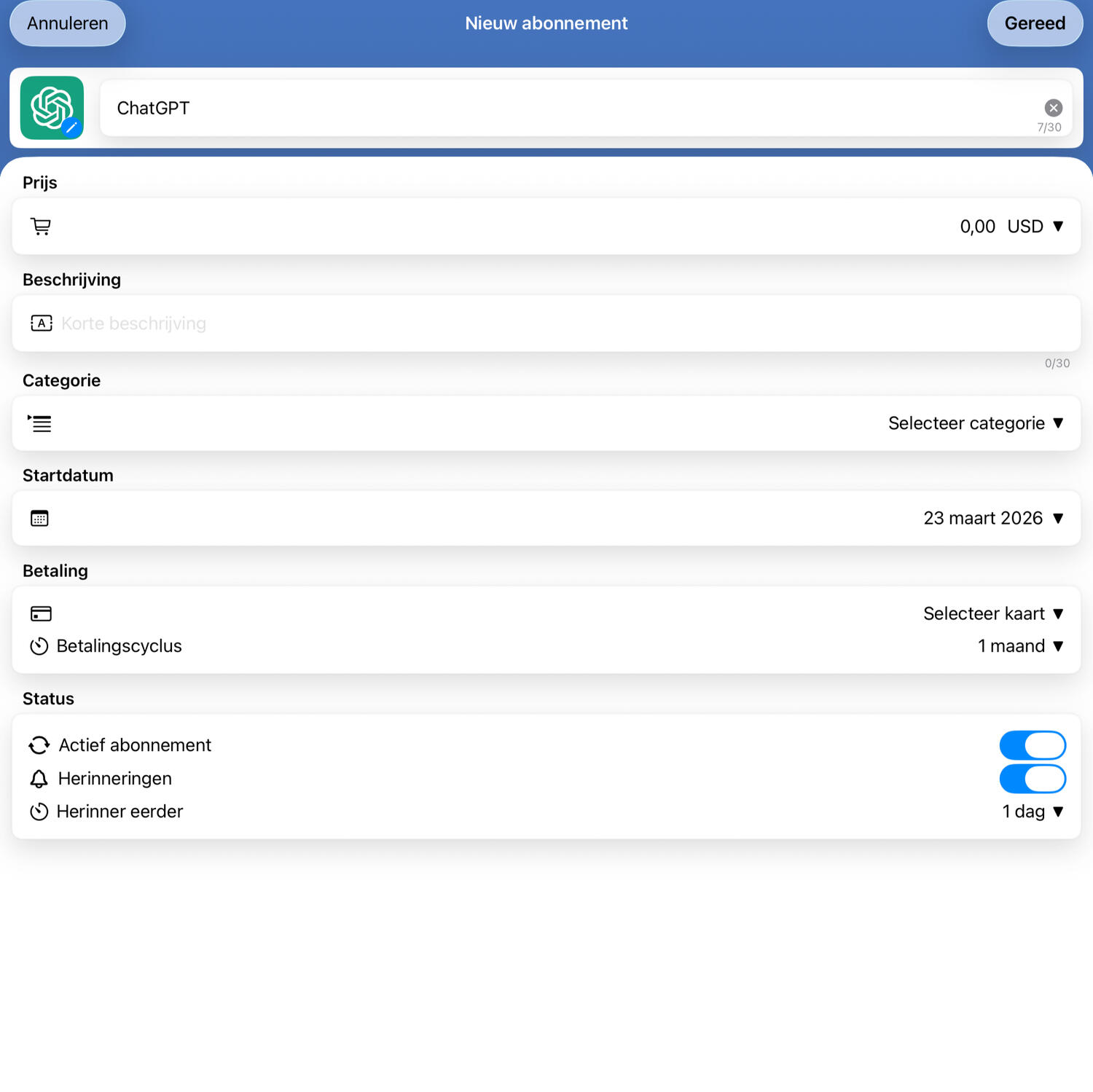Click the Herinneringen bell icon
The height and width of the screenshot is (1092, 1093).
click(39, 779)
